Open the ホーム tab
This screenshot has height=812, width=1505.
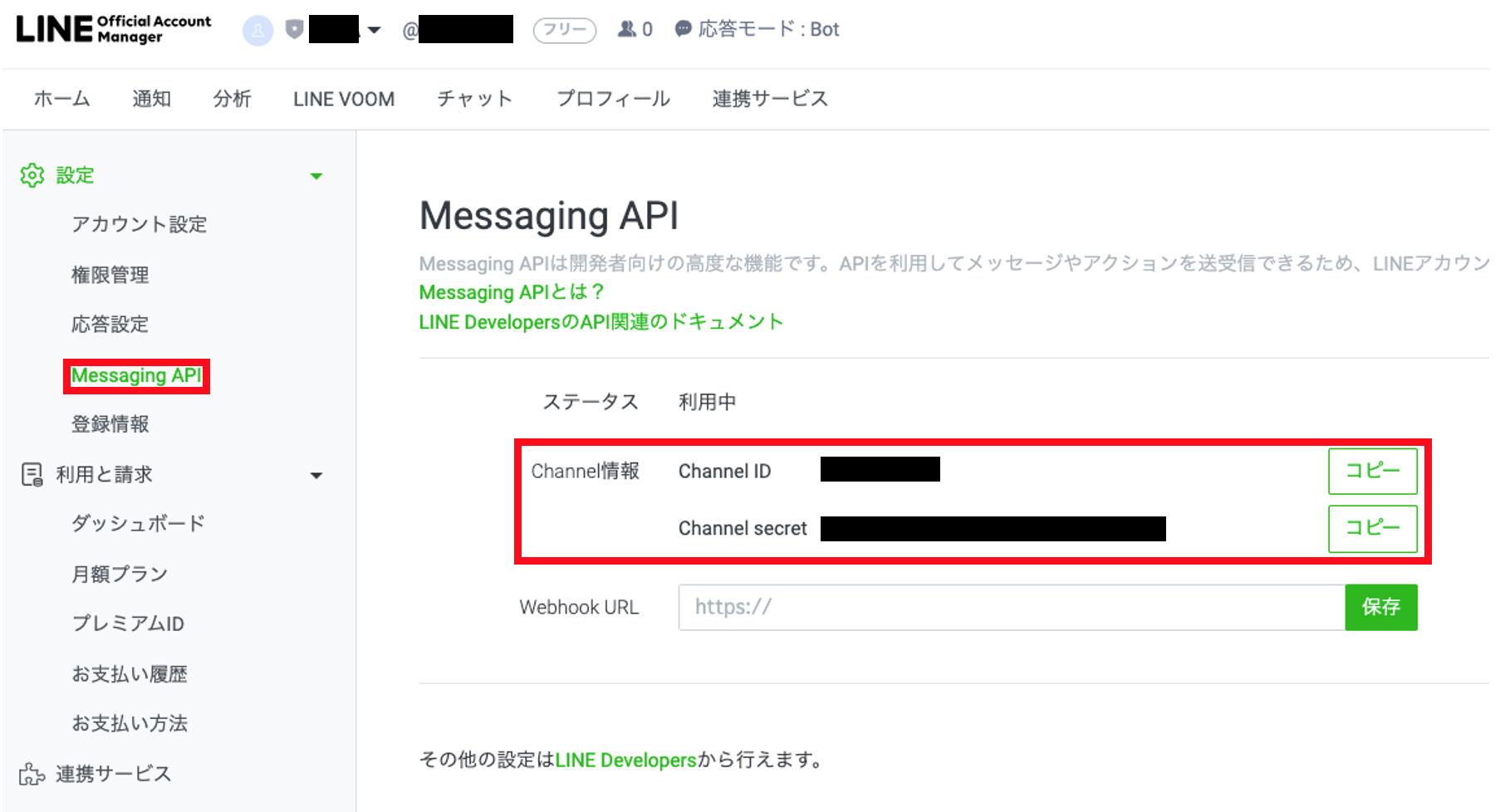pyautogui.click(x=61, y=99)
